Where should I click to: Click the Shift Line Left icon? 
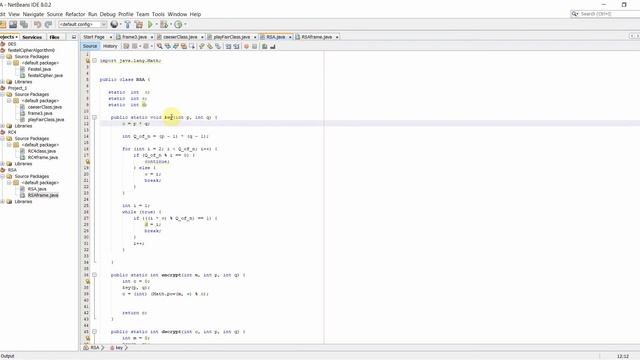pos(229,47)
